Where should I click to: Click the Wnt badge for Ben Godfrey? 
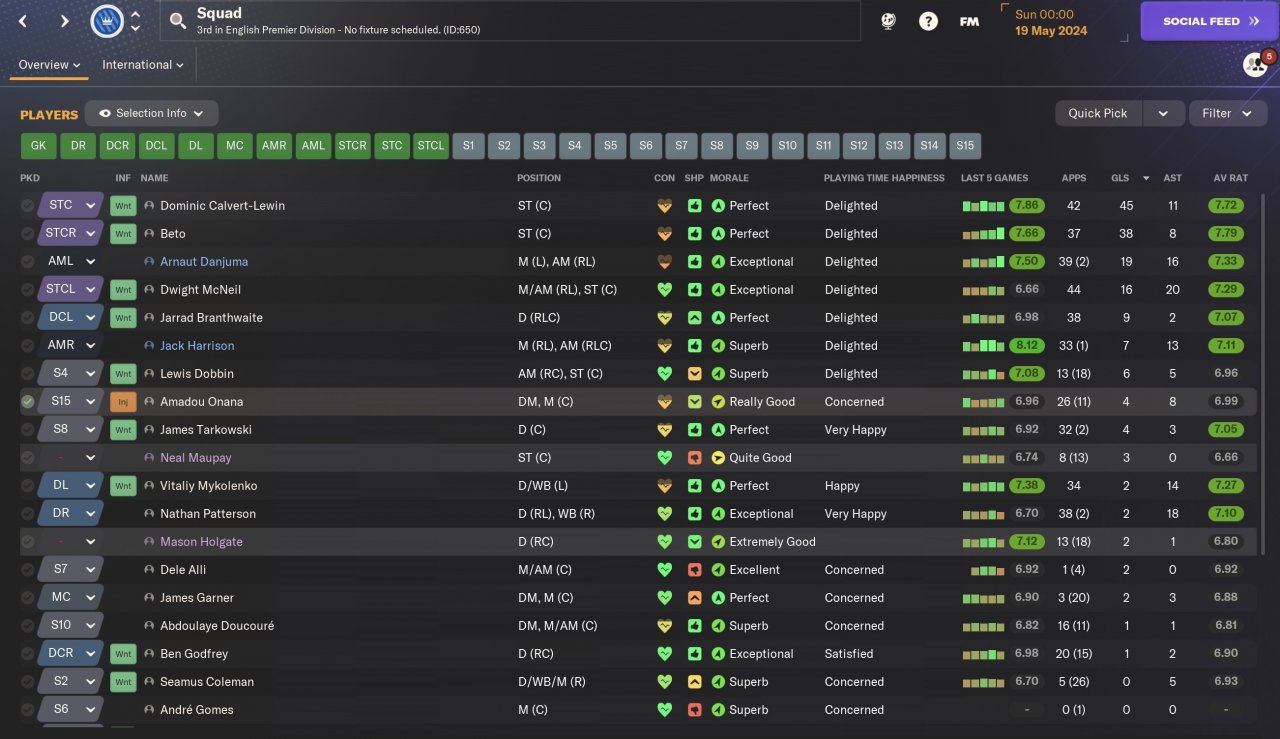(x=123, y=654)
